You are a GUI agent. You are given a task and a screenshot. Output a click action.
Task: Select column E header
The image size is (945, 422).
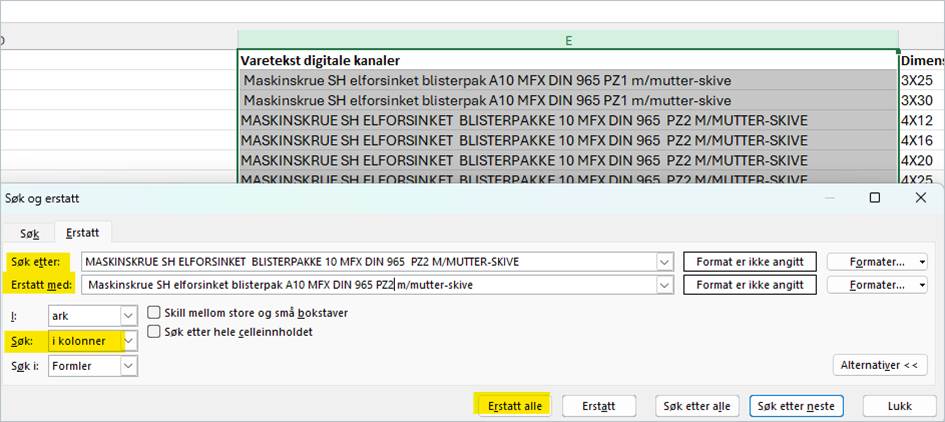click(568, 40)
